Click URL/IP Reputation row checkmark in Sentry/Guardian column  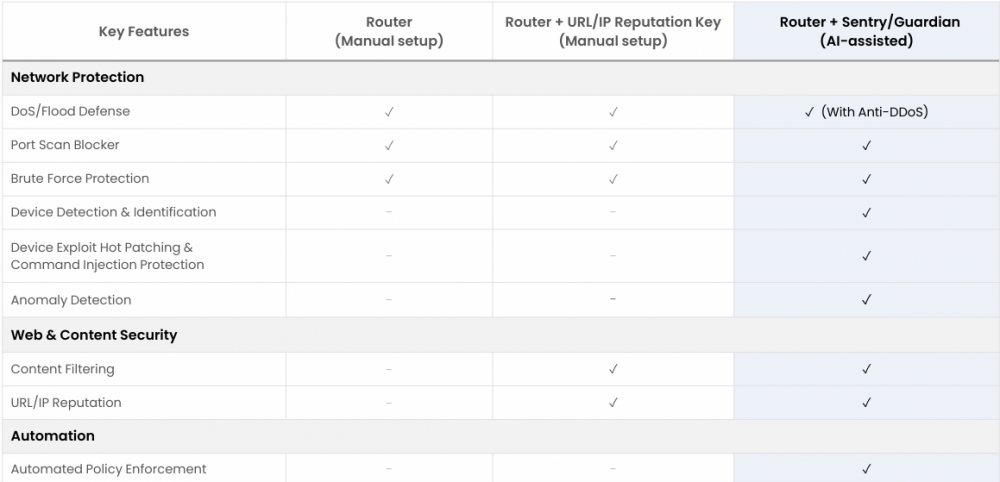coord(866,403)
